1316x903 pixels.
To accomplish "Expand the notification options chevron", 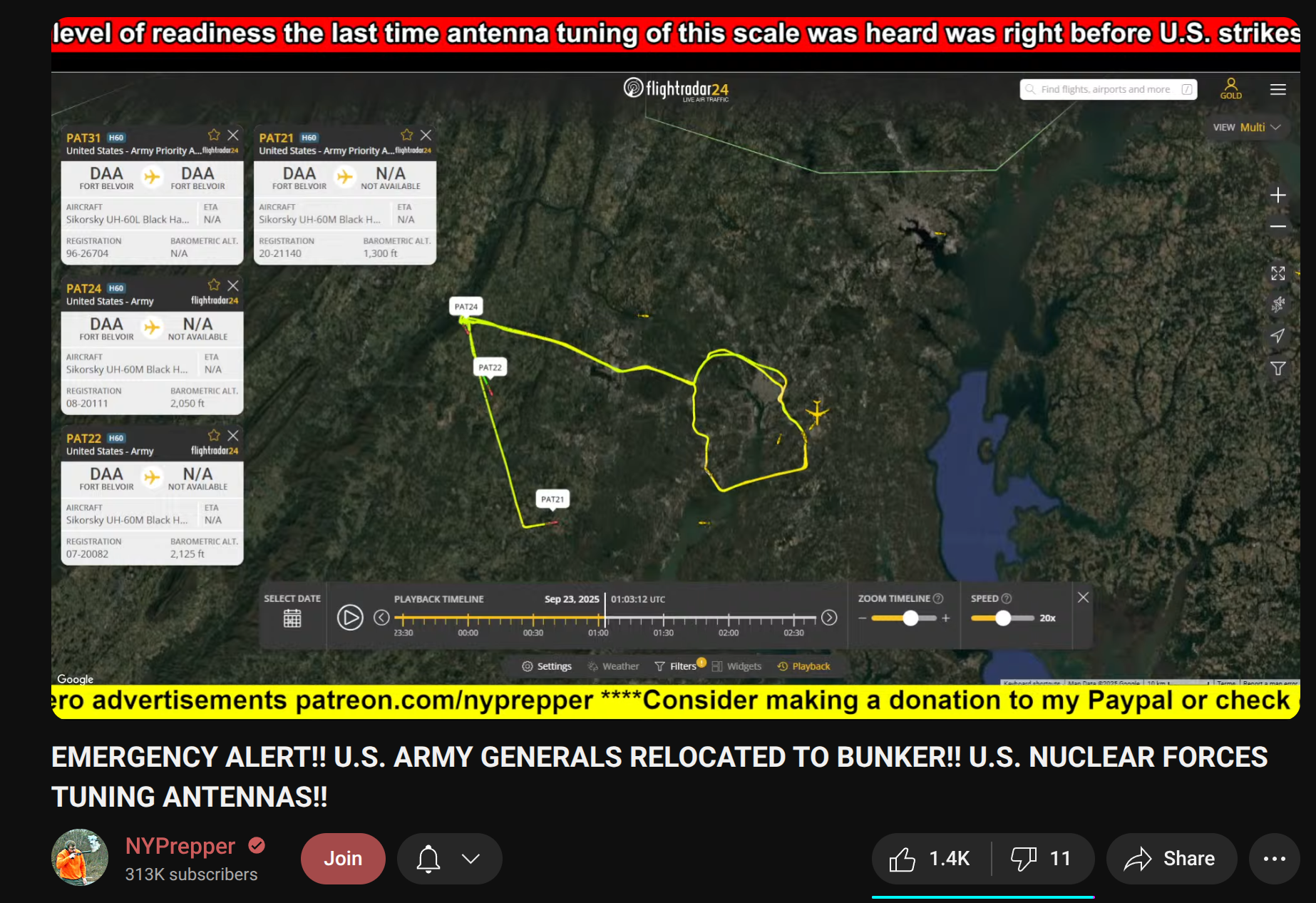I will pos(471,859).
